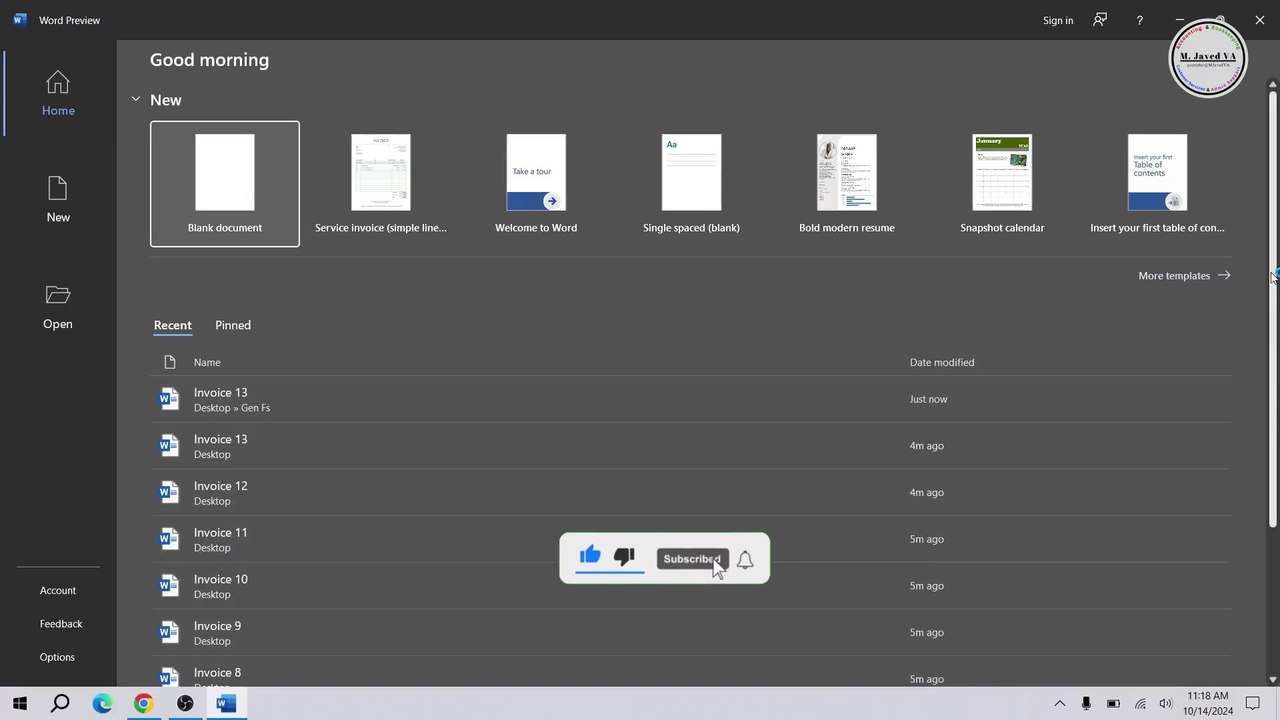Screen dimensions: 1280x720
Task: Sort by Name column header
Action: (207, 362)
